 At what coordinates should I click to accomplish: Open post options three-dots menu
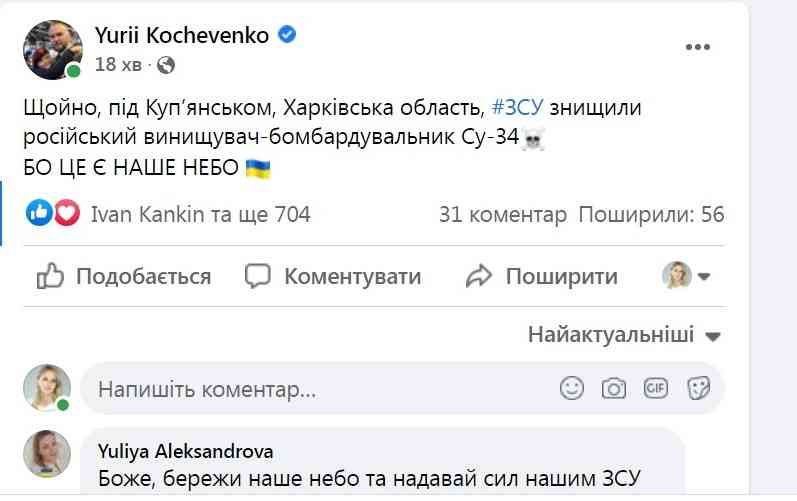(698, 47)
